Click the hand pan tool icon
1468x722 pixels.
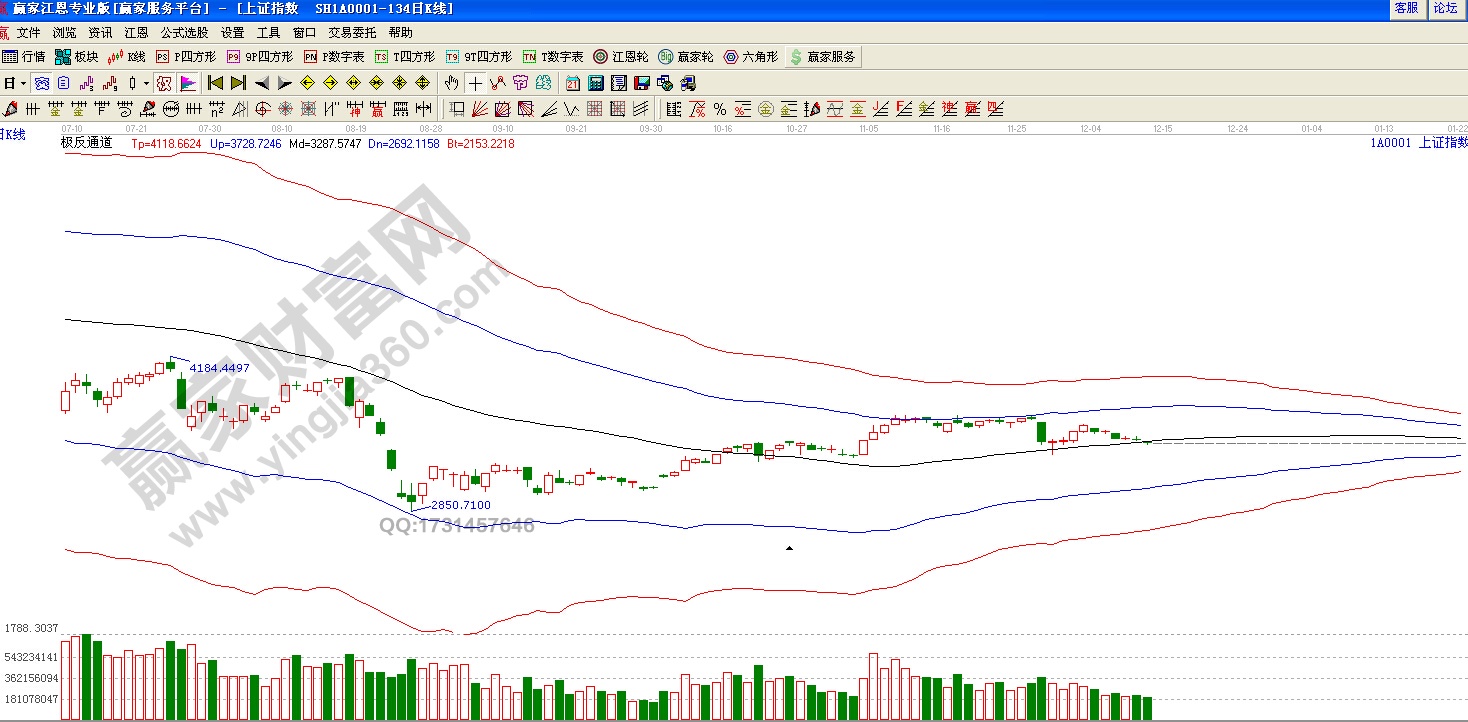452,83
